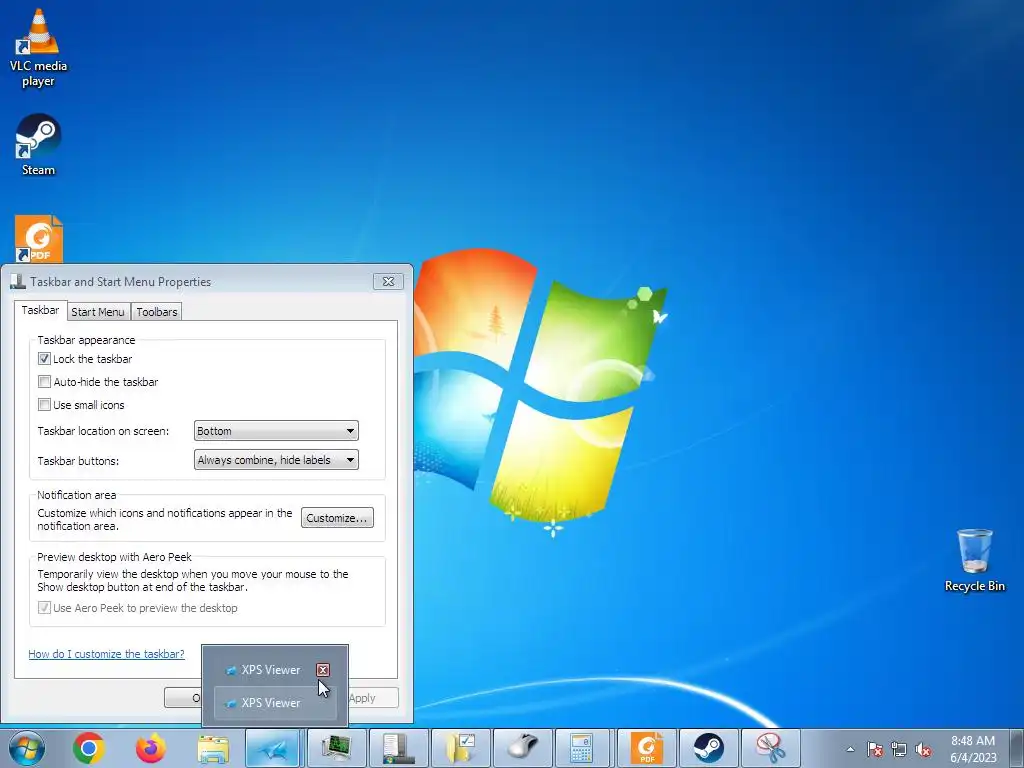Close the Taskbar and Start Menu Properties dialog
The height and width of the screenshot is (768, 1024).
[x=389, y=281]
